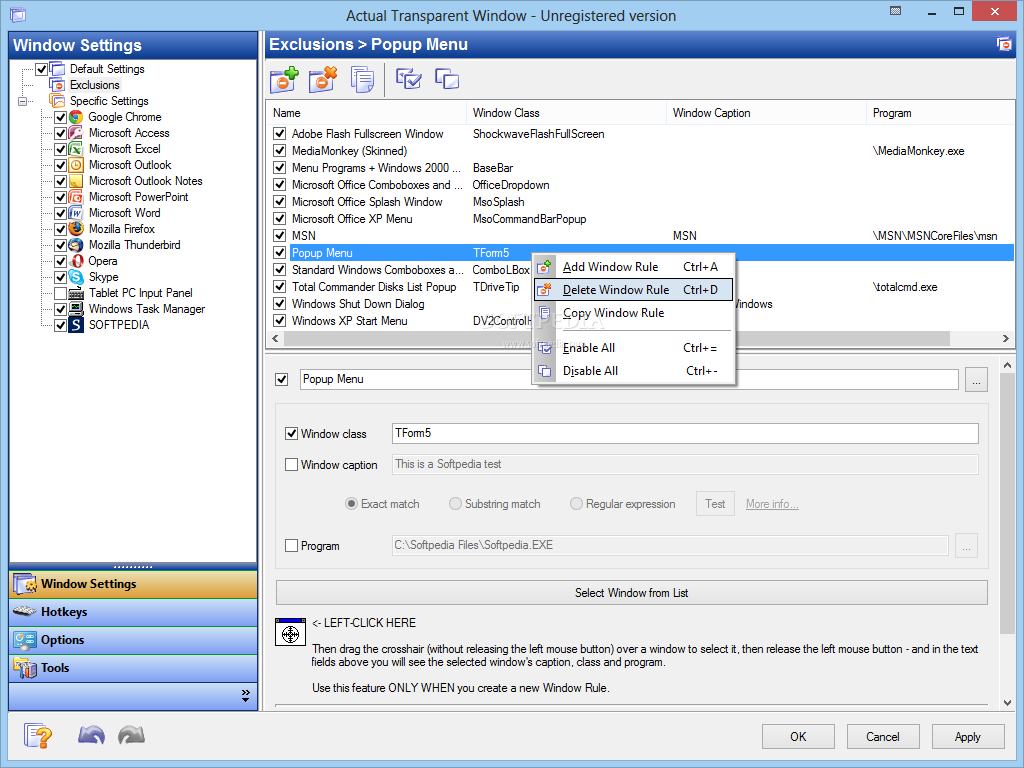Image resolution: width=1024 pixels, height=768 pixels.
Task: Choose Enable All from context menu
Action: [633, 348]
